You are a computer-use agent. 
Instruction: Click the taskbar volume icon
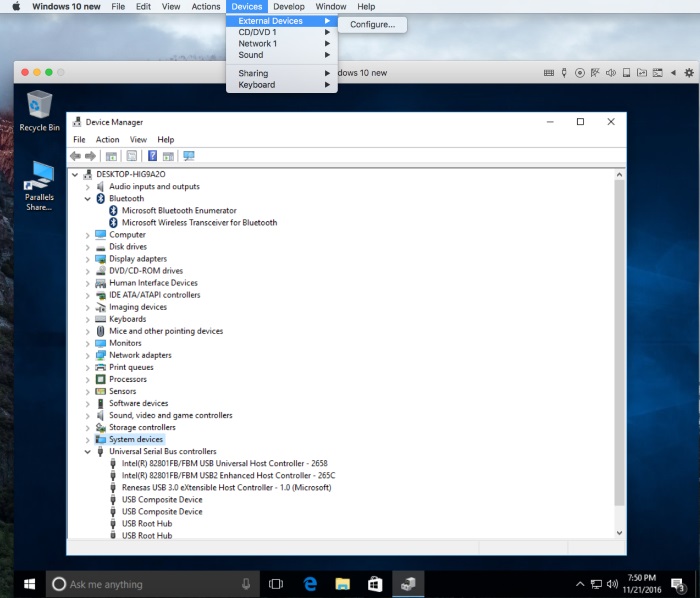pos(612,584)
